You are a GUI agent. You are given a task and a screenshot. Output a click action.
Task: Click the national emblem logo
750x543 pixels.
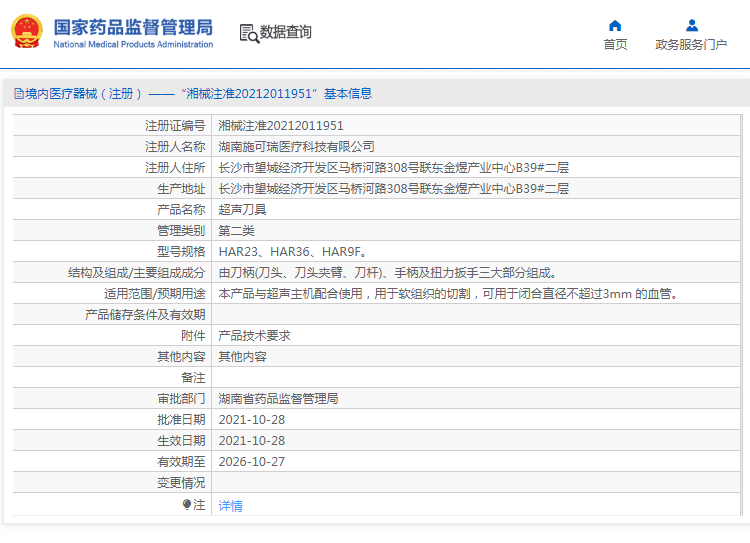[x=27, y=32]
